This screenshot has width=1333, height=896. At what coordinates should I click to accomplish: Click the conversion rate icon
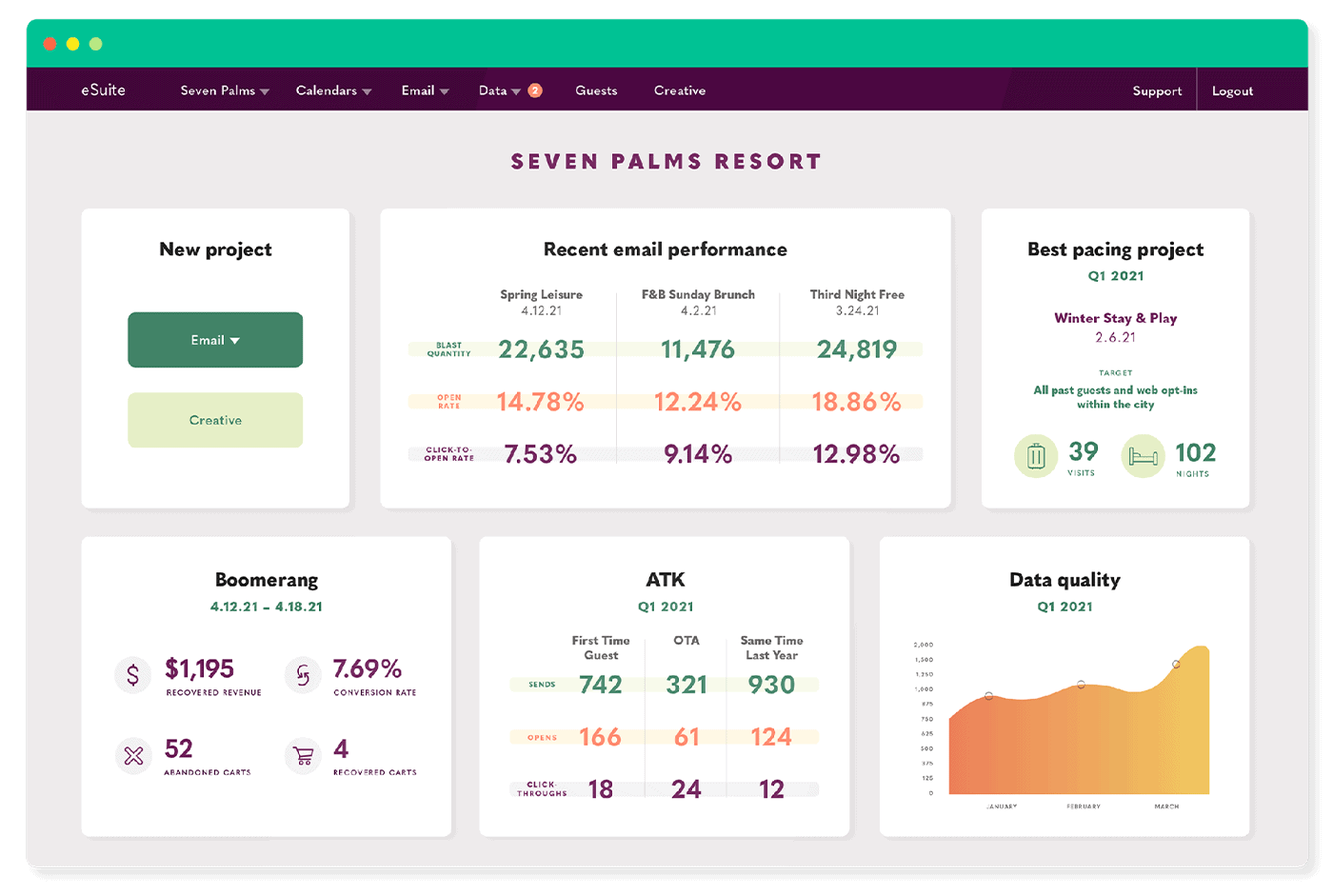coord(303,675)
